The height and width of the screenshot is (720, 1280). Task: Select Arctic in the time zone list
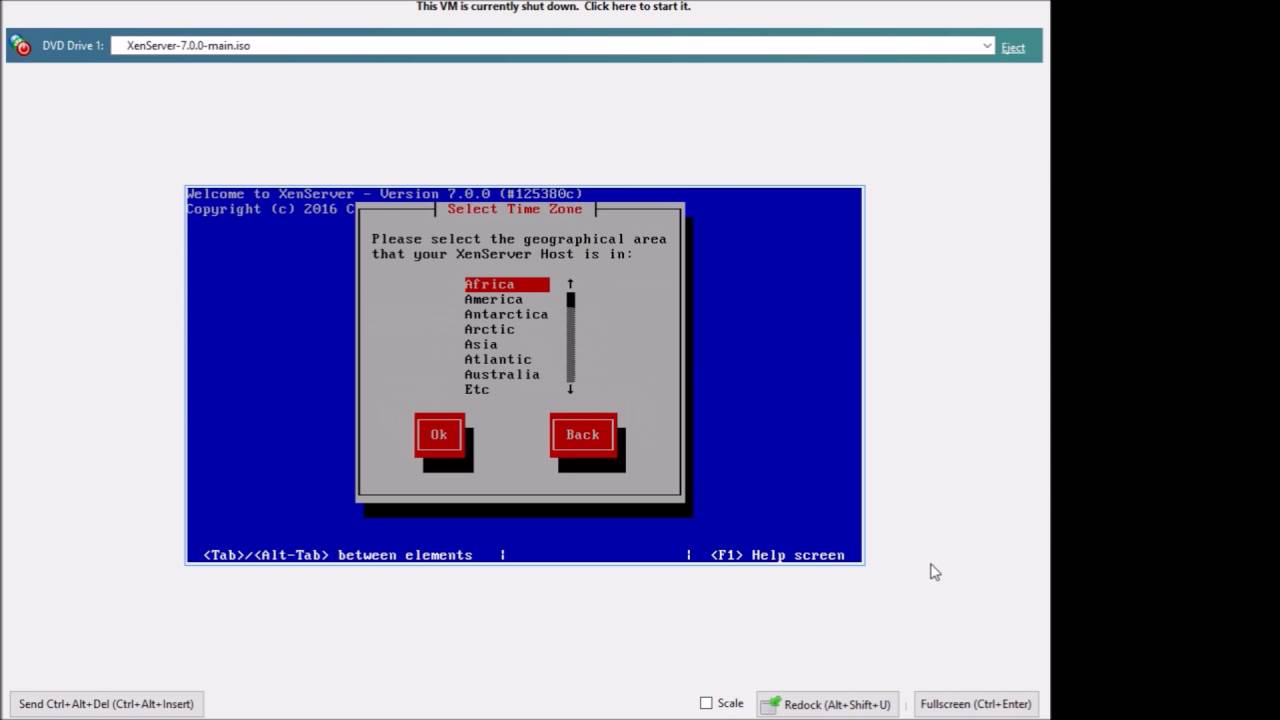click(489, 330)
